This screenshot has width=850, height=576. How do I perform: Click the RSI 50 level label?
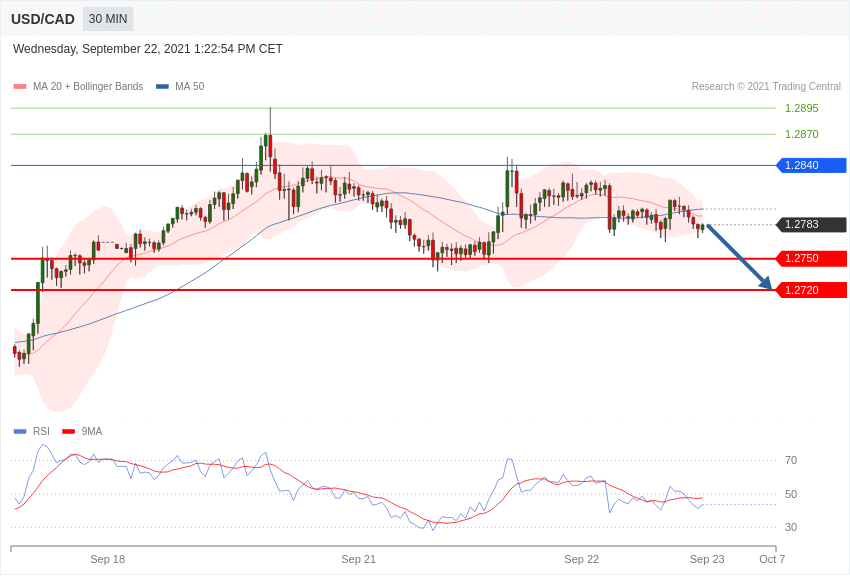[791, 494]
